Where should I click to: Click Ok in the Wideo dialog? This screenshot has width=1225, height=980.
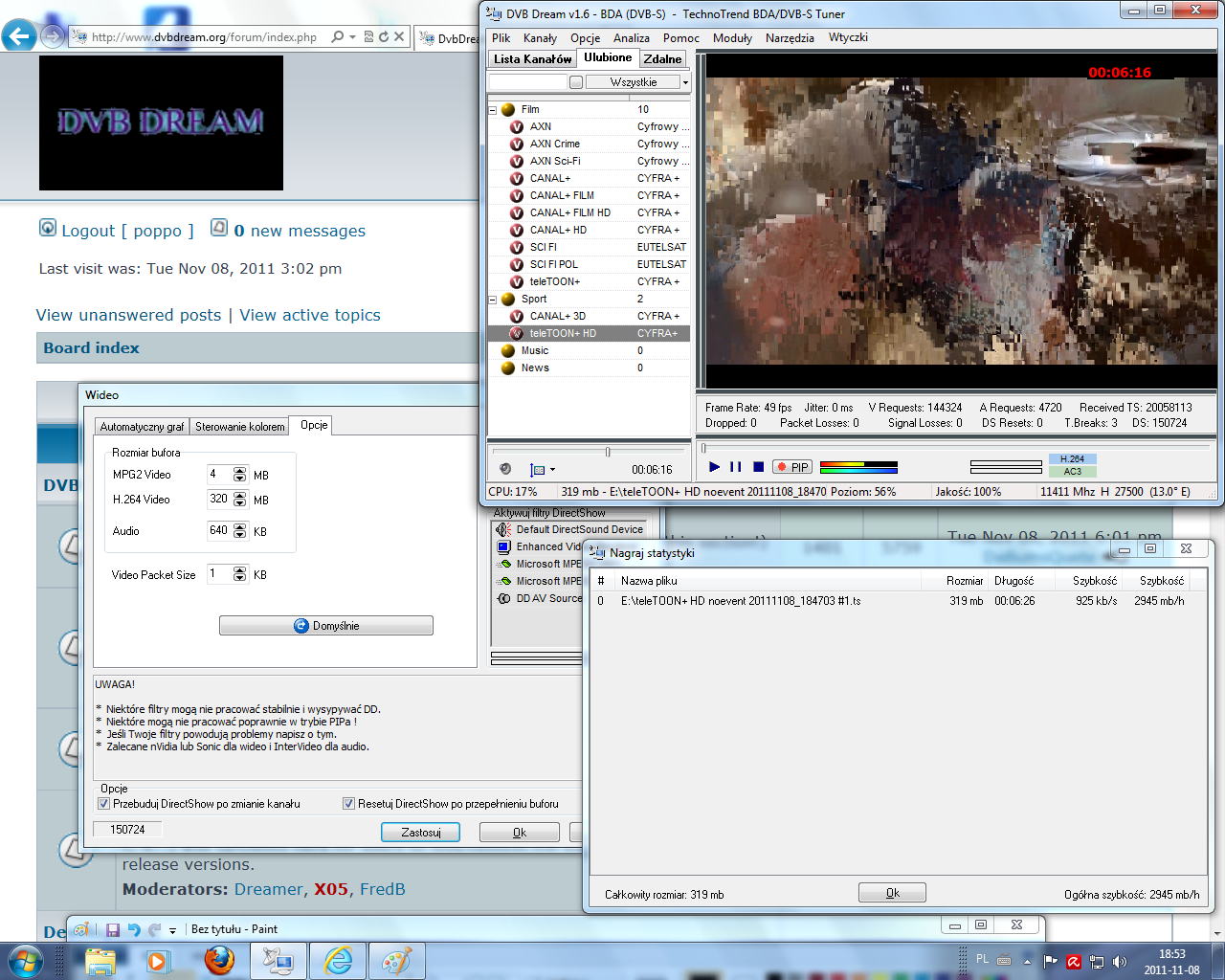click(520, 833)
